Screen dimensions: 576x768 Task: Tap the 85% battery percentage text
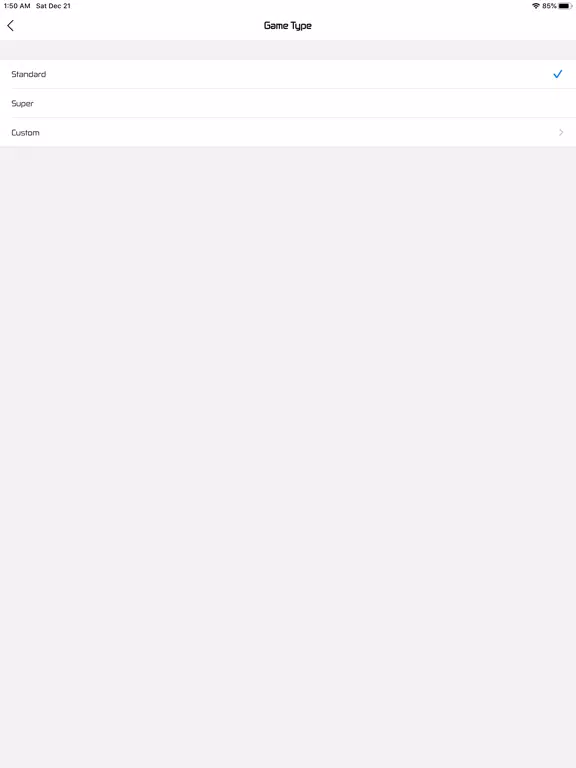(549, 6)
